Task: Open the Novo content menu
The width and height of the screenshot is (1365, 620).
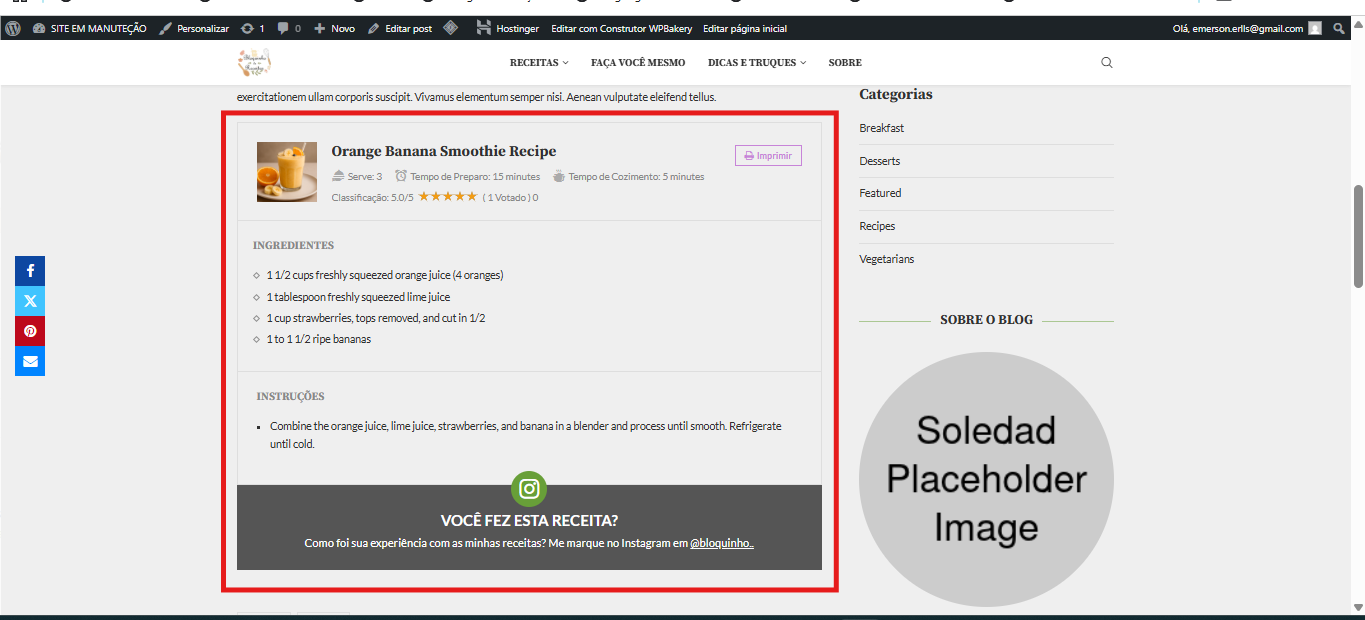Action: point(335,28)
